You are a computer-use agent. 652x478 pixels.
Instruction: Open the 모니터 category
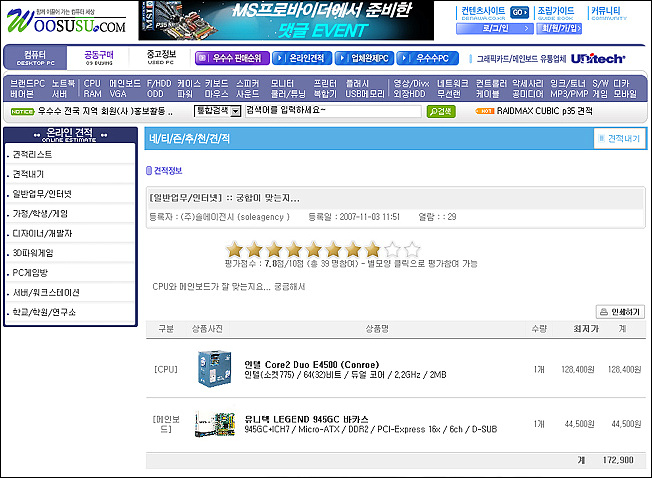pos(282,84)
